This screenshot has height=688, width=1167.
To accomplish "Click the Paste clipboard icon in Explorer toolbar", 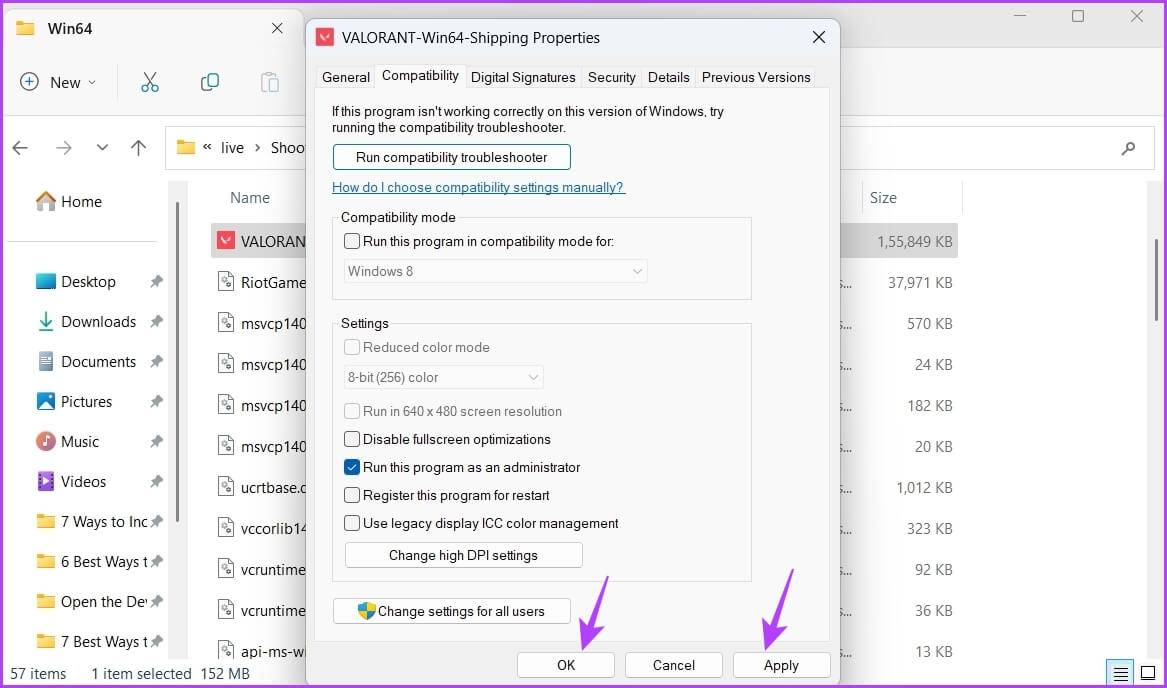I will click(x=269, y=82).
